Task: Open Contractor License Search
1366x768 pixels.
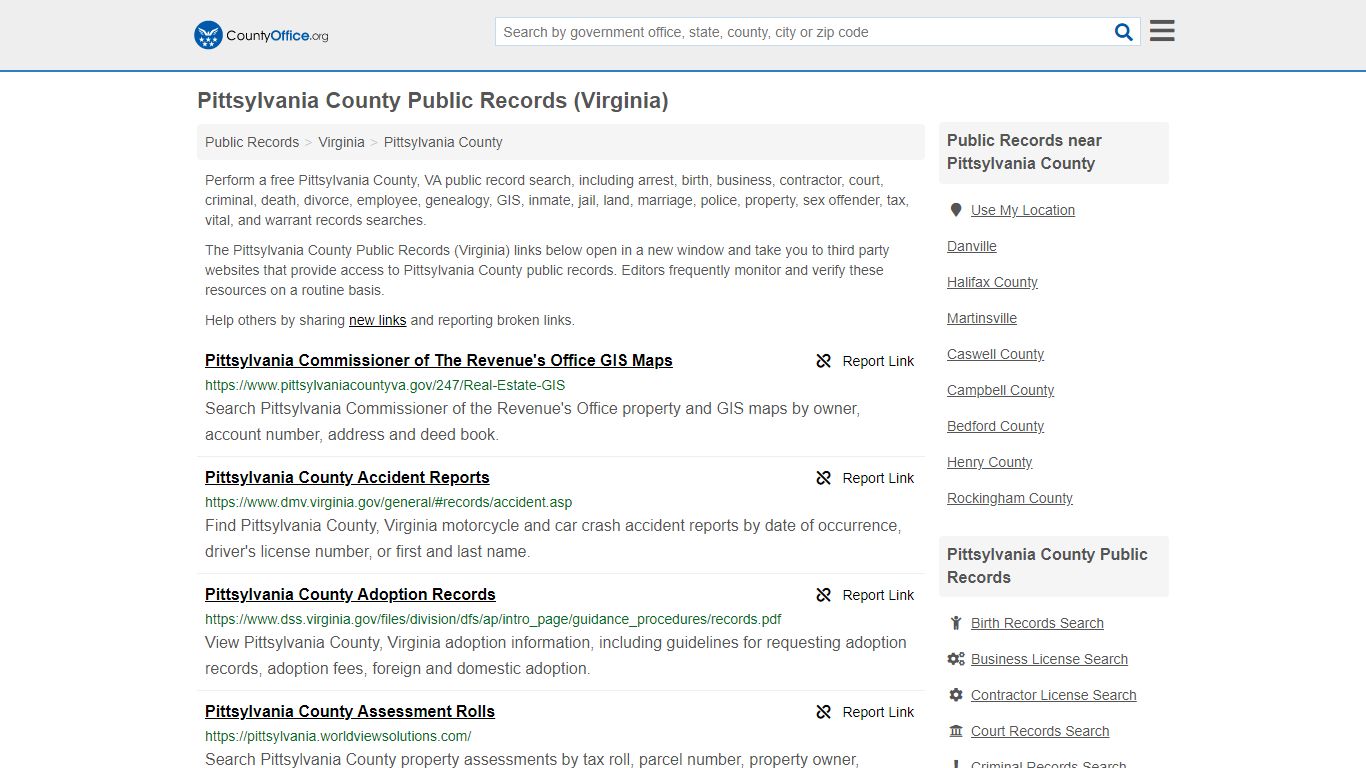Action: [1054, 695]
